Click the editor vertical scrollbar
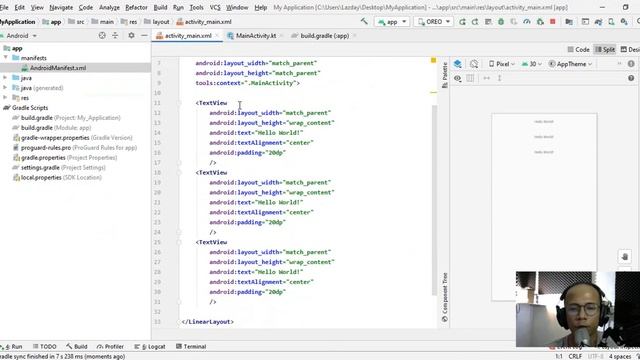 click(x=434, y=200)
